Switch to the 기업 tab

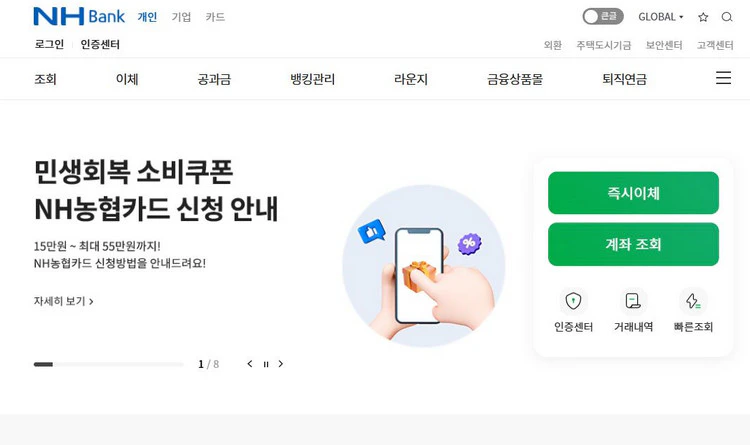[181, 17]
